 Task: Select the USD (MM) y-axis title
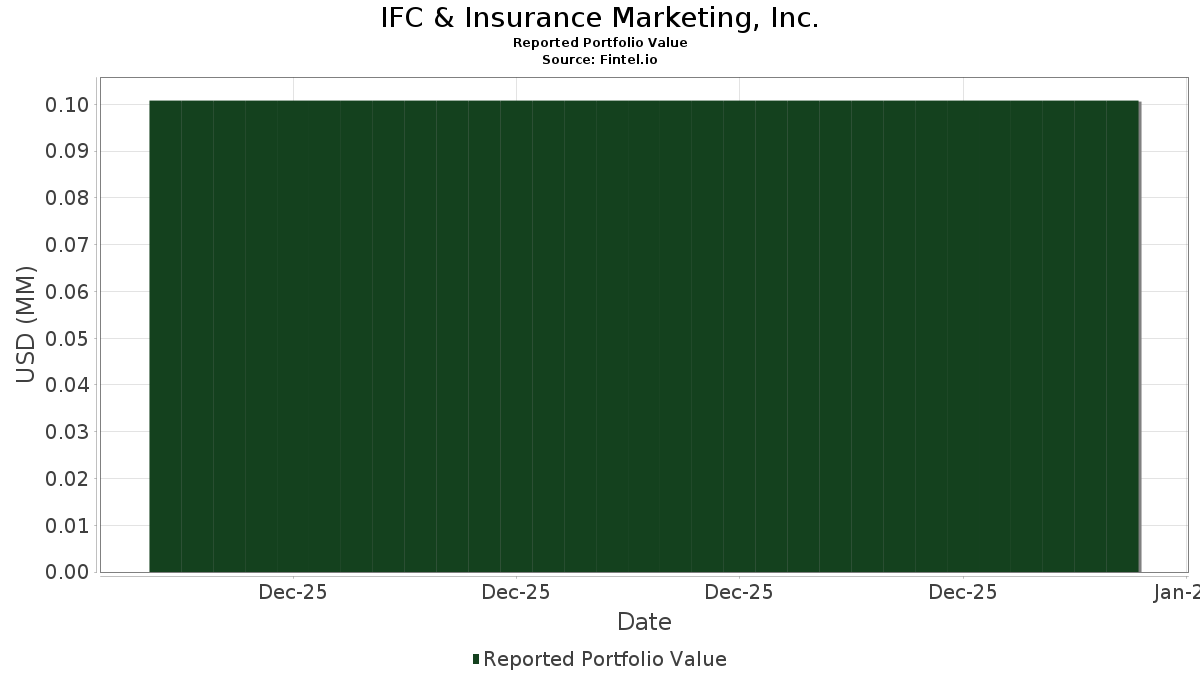pyautogui.click(x=26, y=324)
